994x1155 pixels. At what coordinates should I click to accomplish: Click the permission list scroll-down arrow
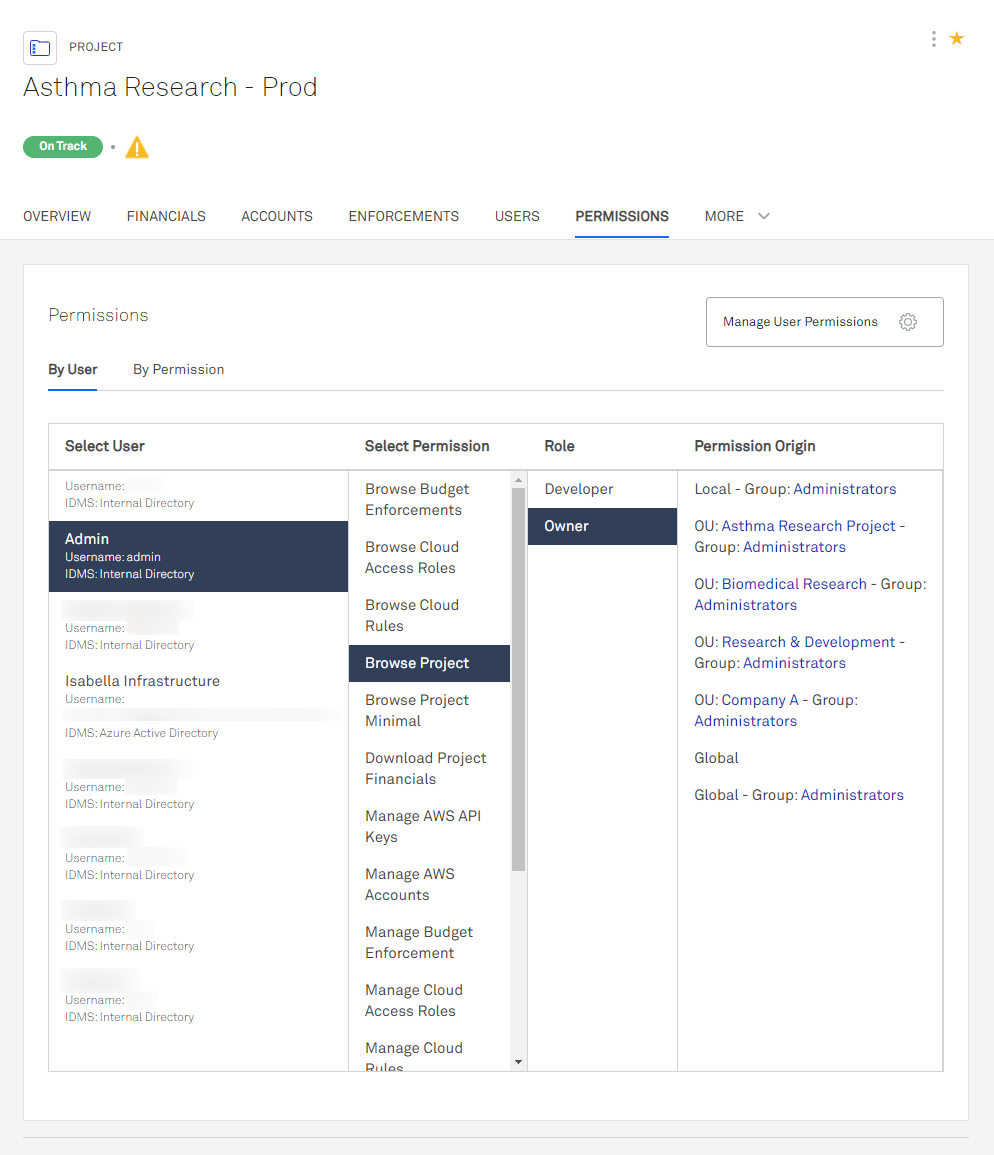(x=519, y=1062)
